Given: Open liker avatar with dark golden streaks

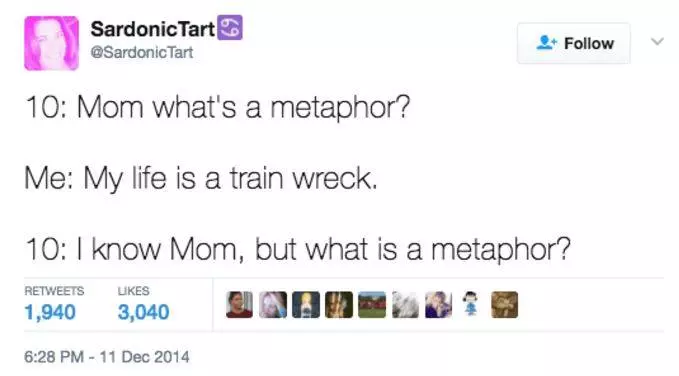Looking at the screenshot, I should pyautogui.click(x=339, y=305).
